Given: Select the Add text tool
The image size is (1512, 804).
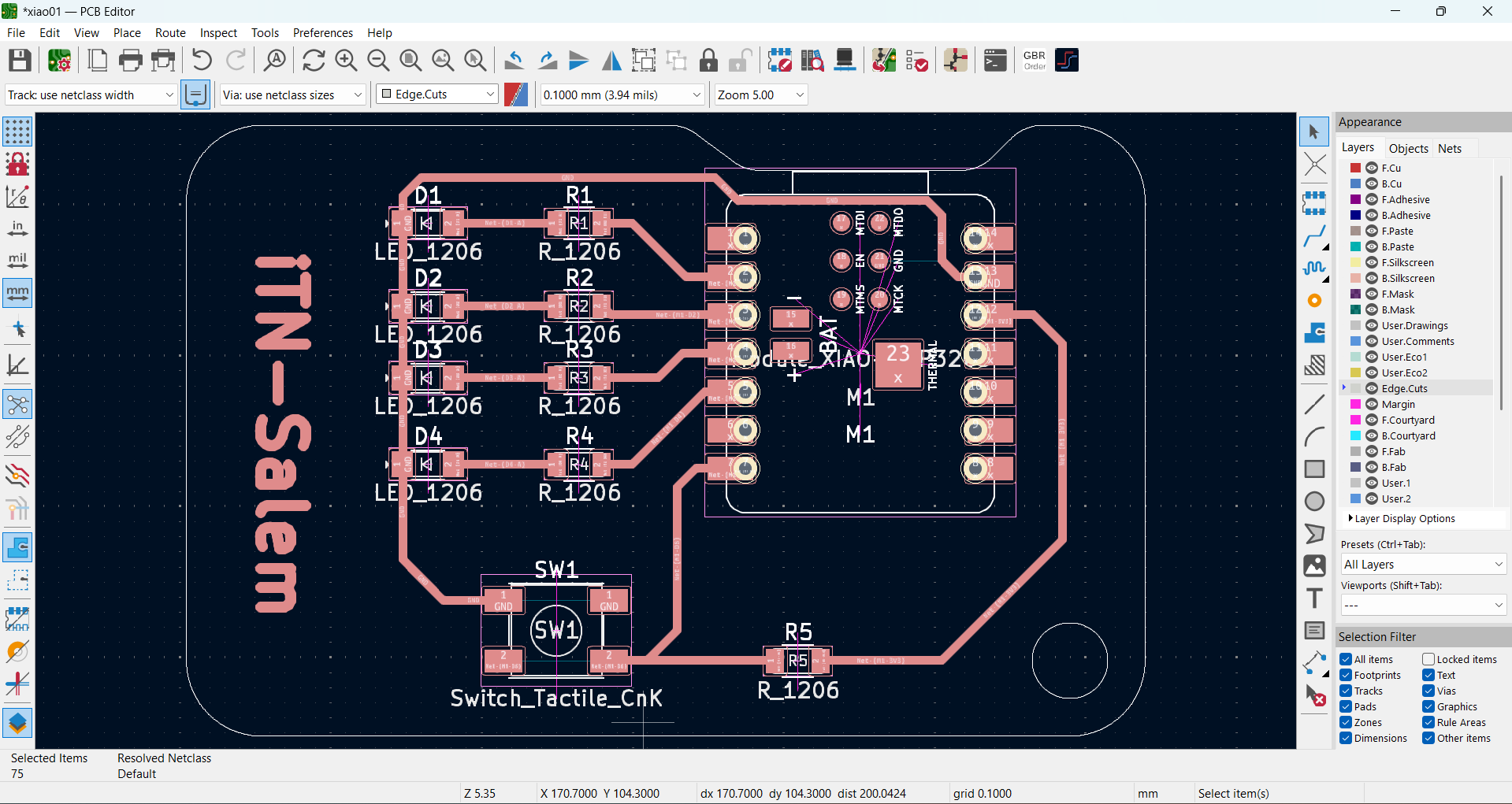Looking at the screenshot, I should 1314,598.
